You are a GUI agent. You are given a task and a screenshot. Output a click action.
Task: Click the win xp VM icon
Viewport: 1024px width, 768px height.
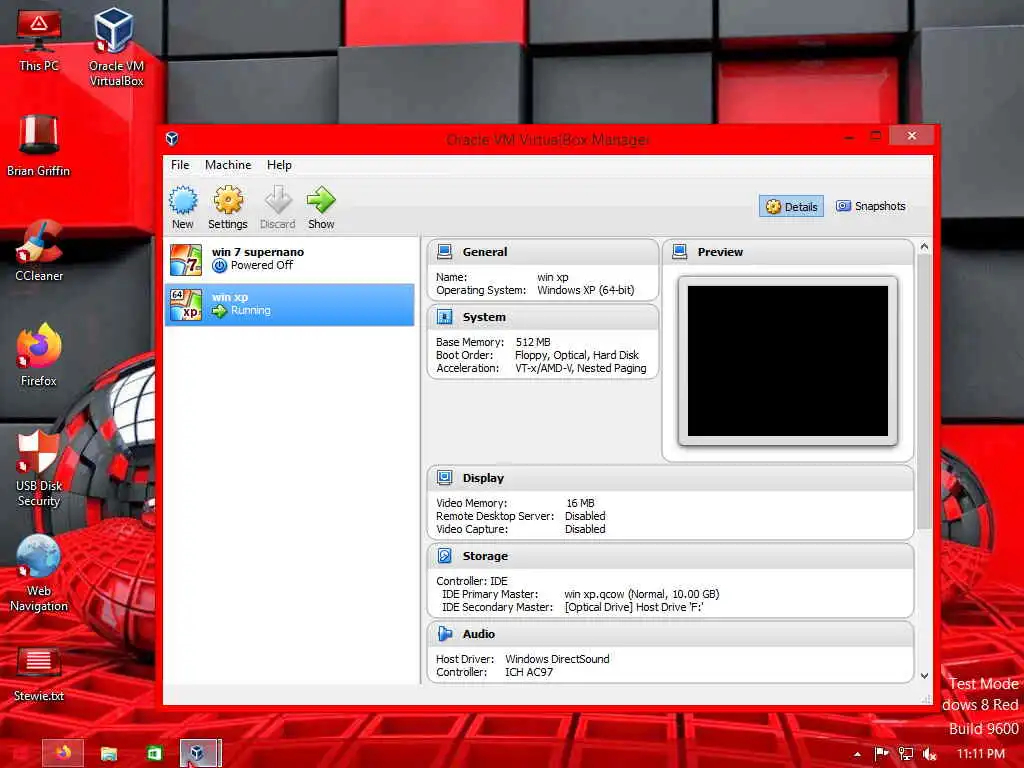(x=186, y=305)
